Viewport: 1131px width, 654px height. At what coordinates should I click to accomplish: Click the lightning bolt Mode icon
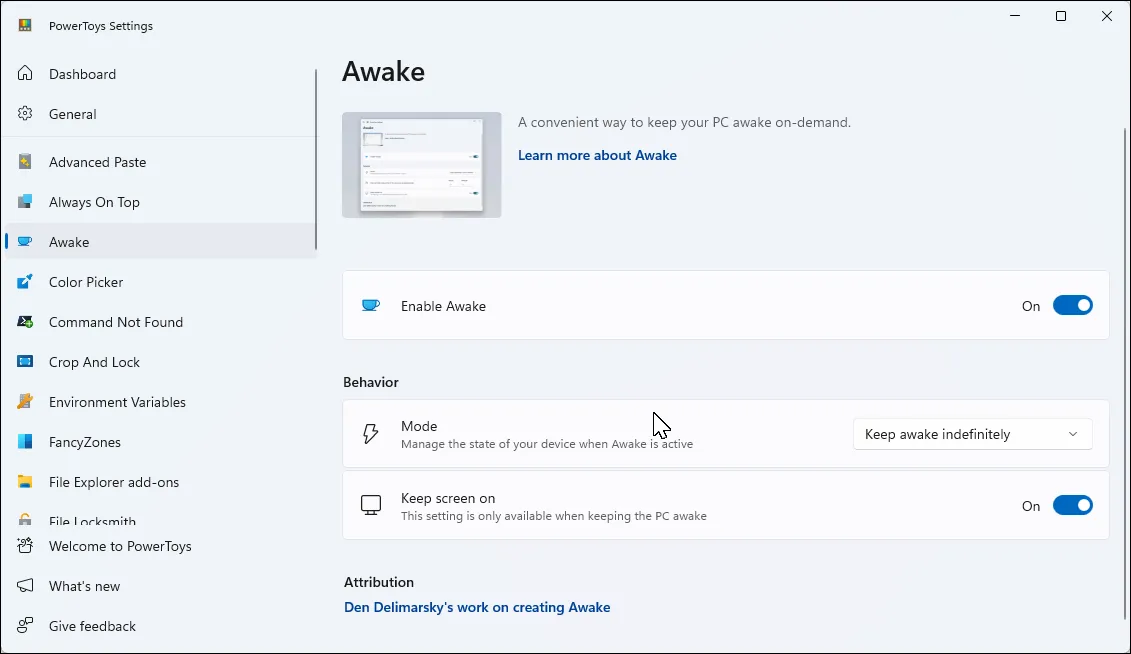(x=371, y=433)
